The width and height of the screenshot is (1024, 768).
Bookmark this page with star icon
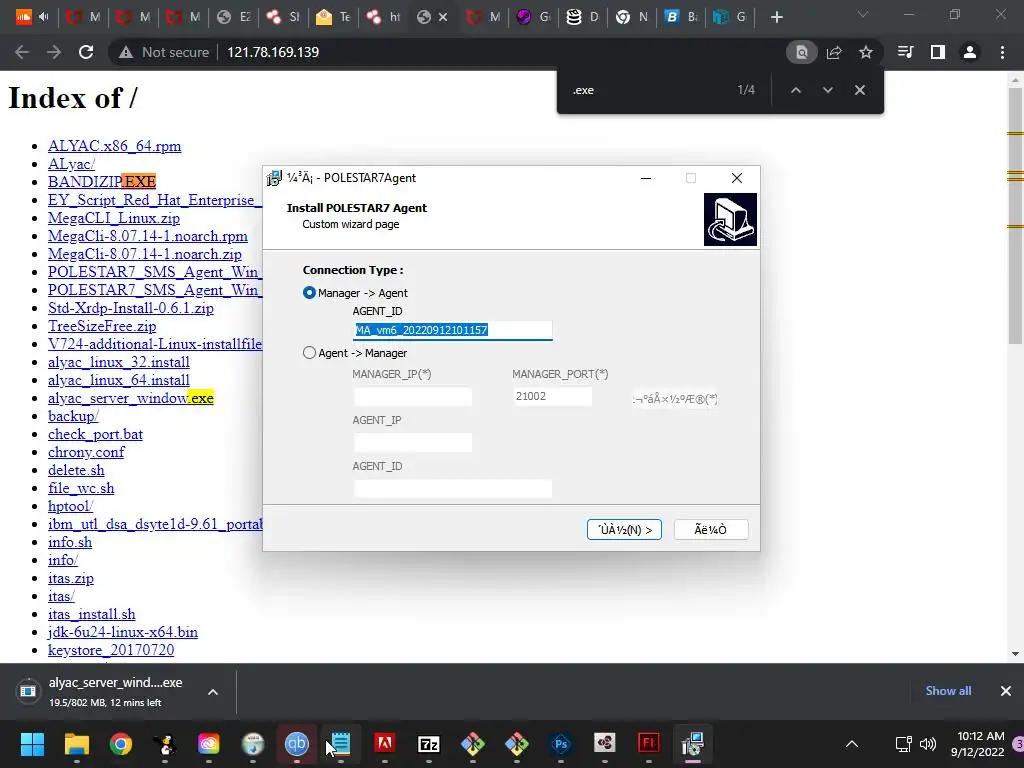click(x=866, y=52)
